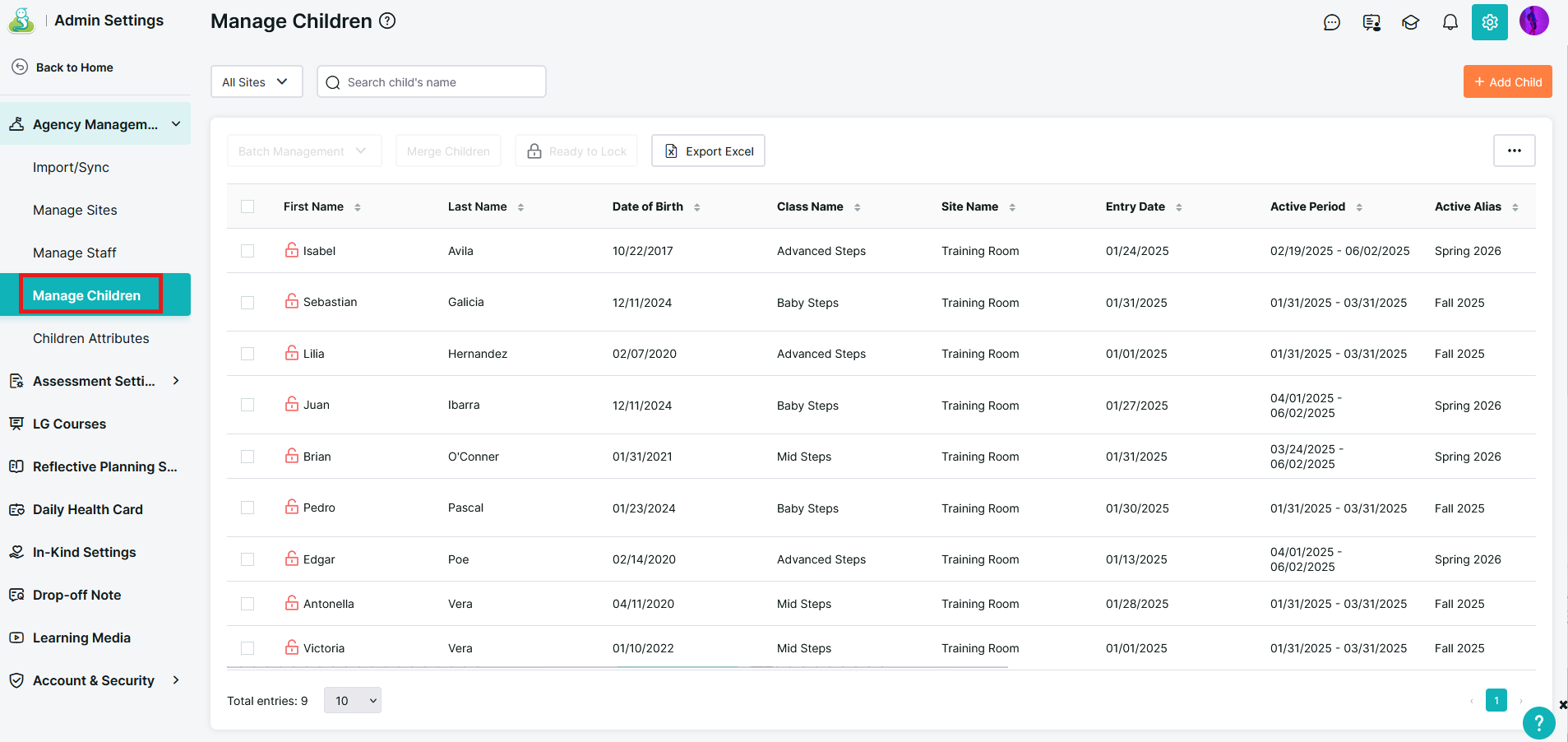Click page 1 in pagination
Viewport: 1568px width, 742px height.
1496,700
